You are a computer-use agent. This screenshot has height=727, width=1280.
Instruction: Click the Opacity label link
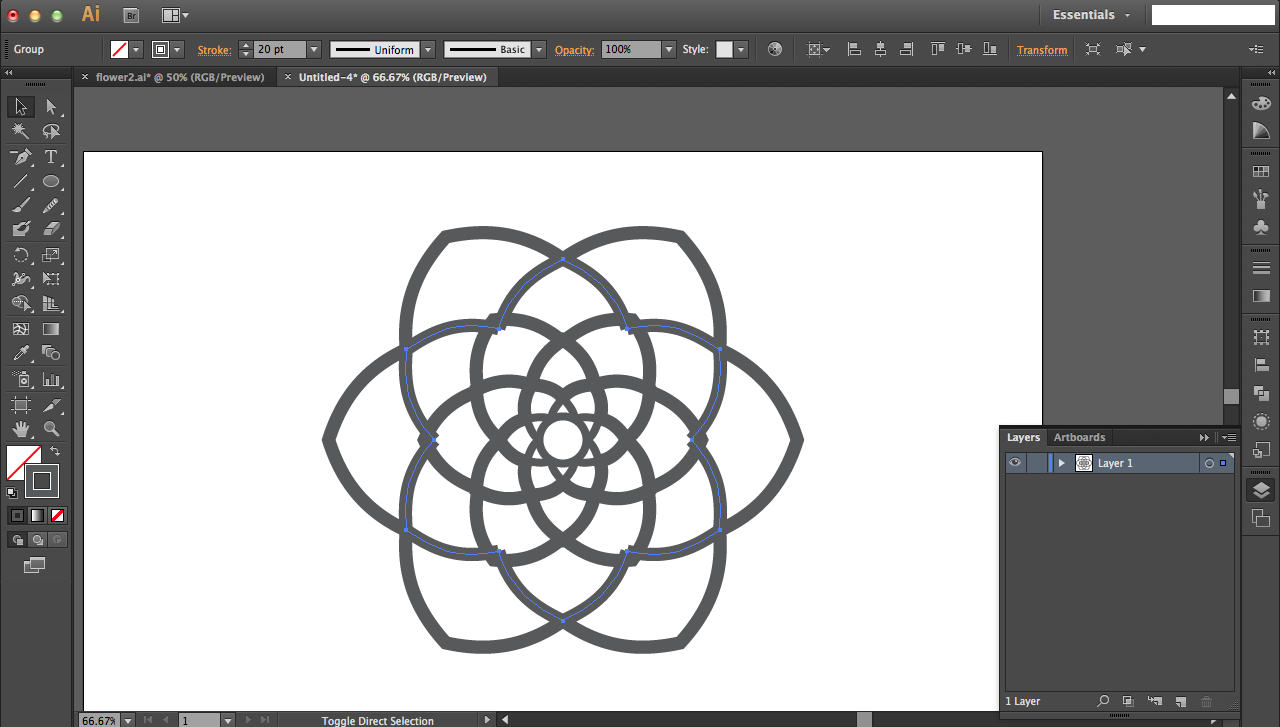[574, 50]
